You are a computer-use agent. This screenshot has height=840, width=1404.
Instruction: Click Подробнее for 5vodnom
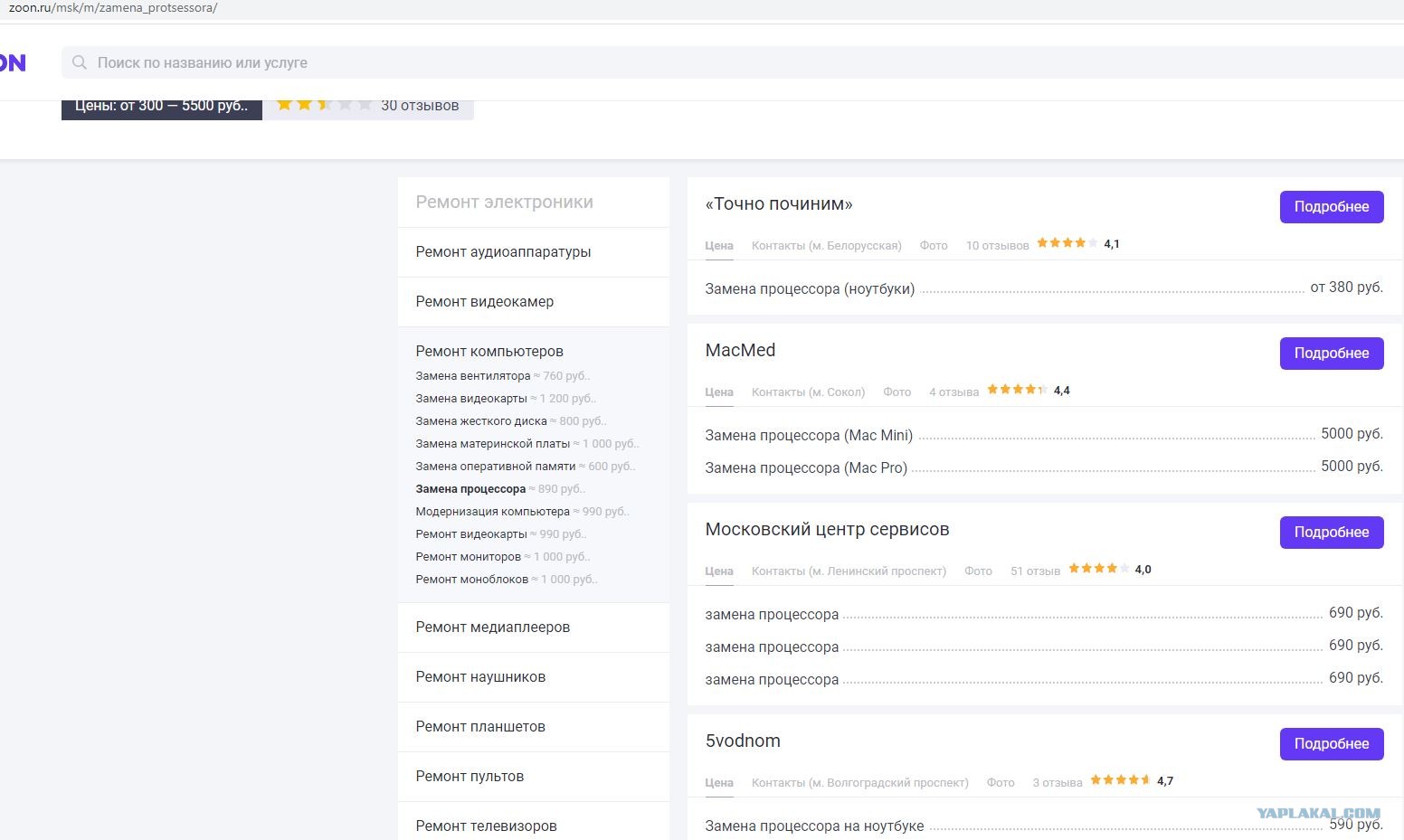[1332, 744]
